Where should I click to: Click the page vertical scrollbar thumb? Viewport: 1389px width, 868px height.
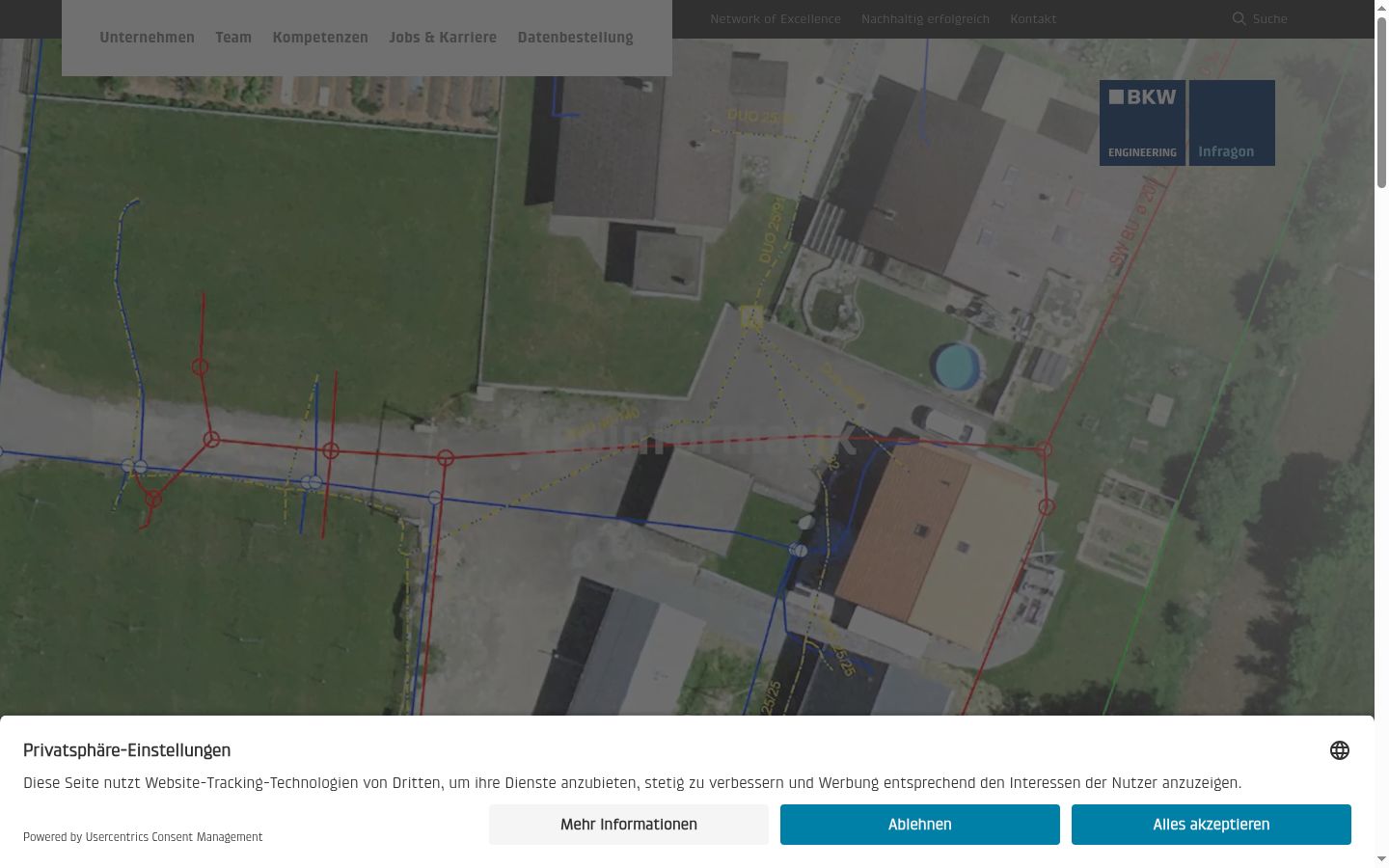tap(1381, 101)
